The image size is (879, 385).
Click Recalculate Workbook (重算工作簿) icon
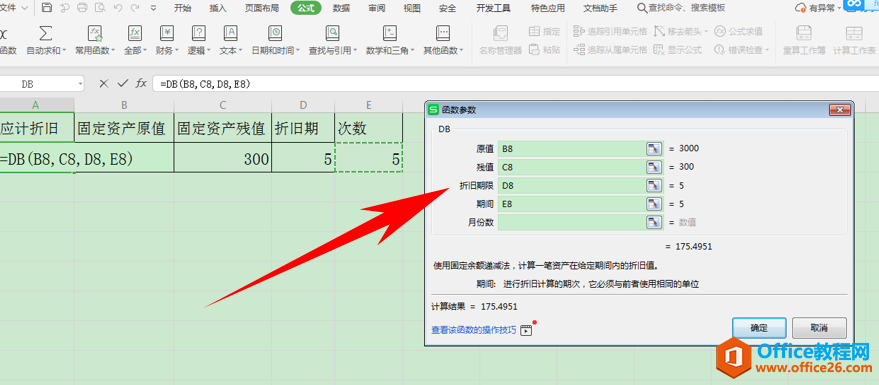tap(804, 33)
